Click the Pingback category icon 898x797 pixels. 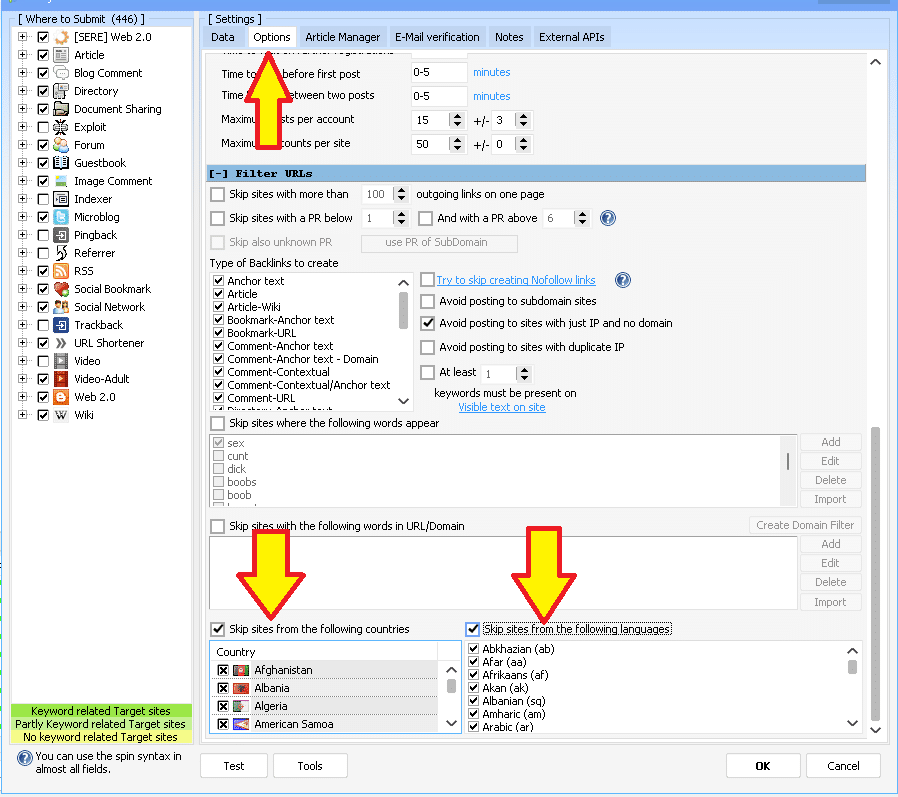coord(61,235)
